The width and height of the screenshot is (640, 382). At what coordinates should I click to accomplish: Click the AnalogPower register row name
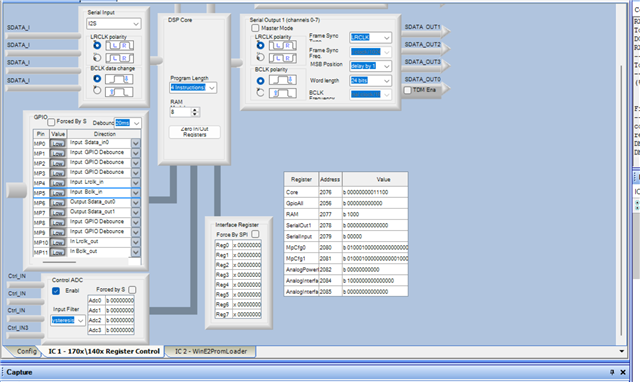click(301, 269)
